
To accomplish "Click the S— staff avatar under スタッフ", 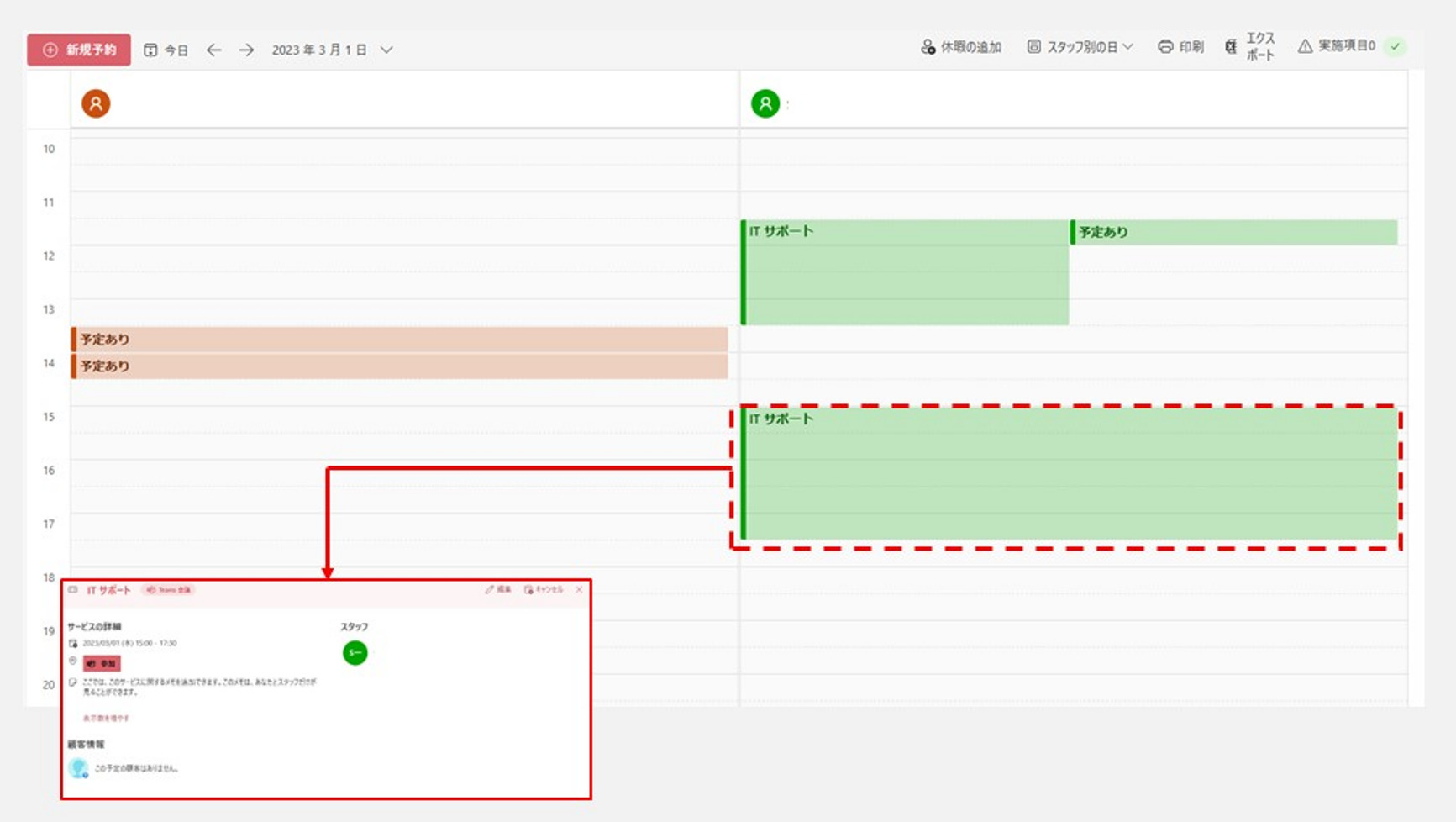I will click(x=354, y=653).
